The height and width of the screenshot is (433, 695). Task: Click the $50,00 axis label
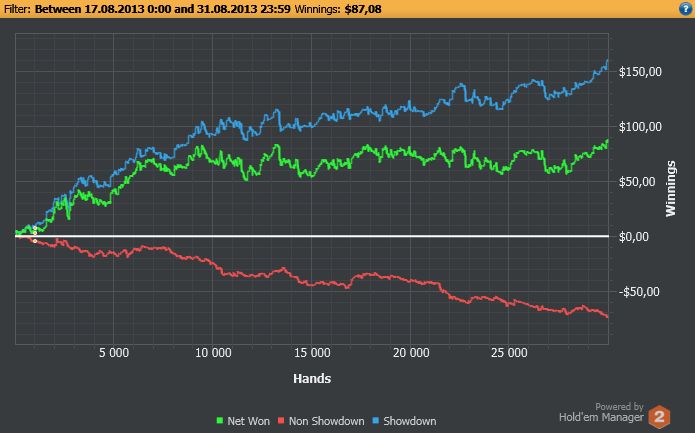637,182
